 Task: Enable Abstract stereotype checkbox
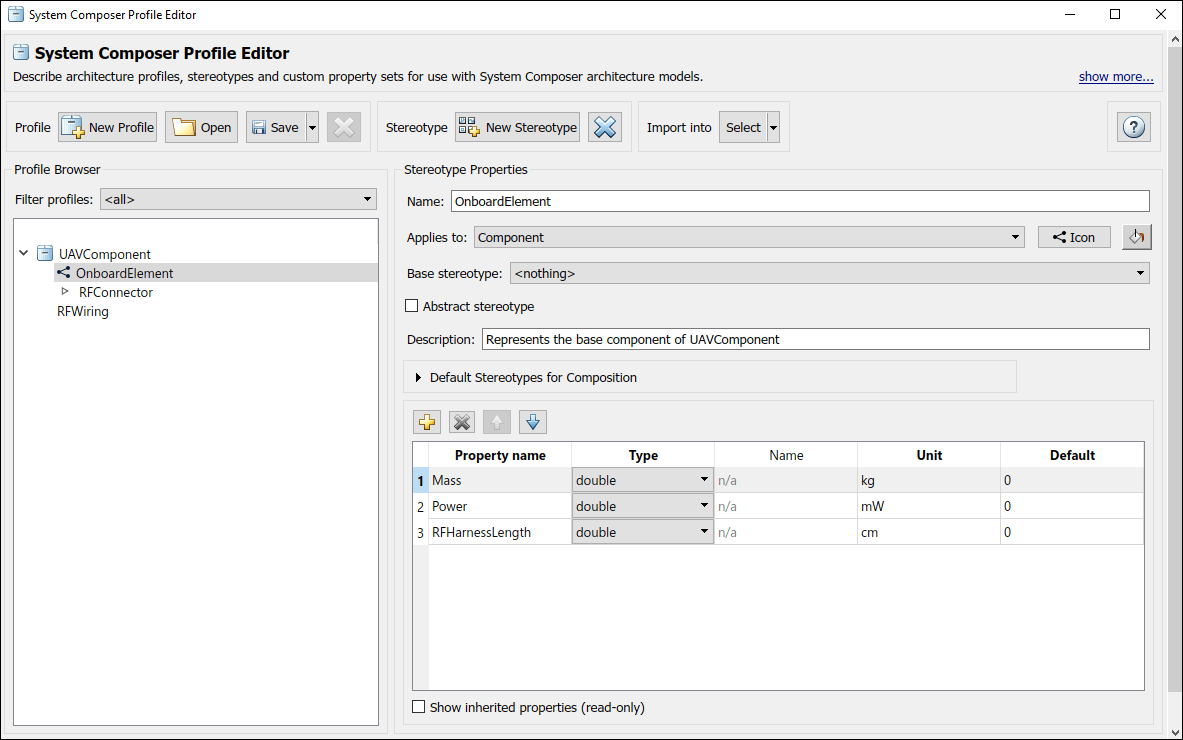412,307
